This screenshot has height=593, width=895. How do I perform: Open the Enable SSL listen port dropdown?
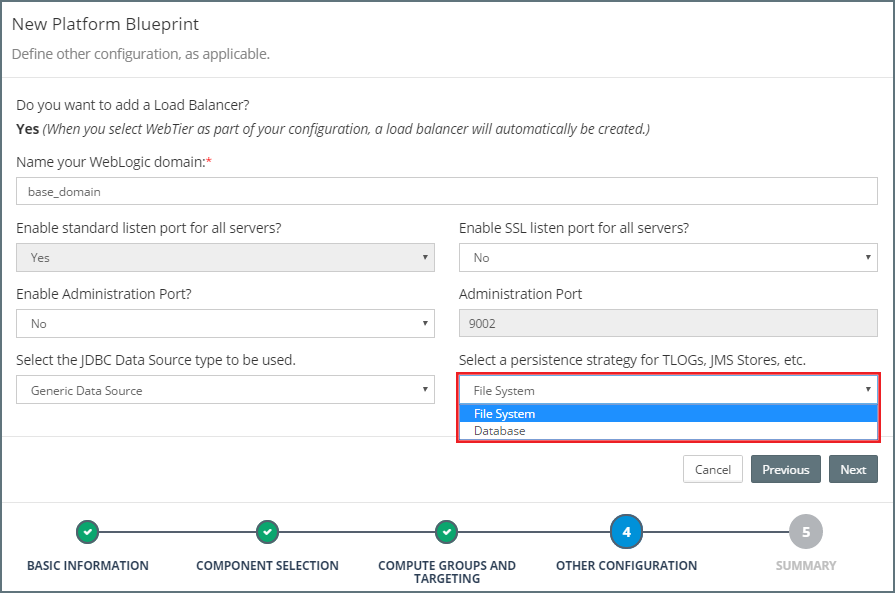coord(667,258)
